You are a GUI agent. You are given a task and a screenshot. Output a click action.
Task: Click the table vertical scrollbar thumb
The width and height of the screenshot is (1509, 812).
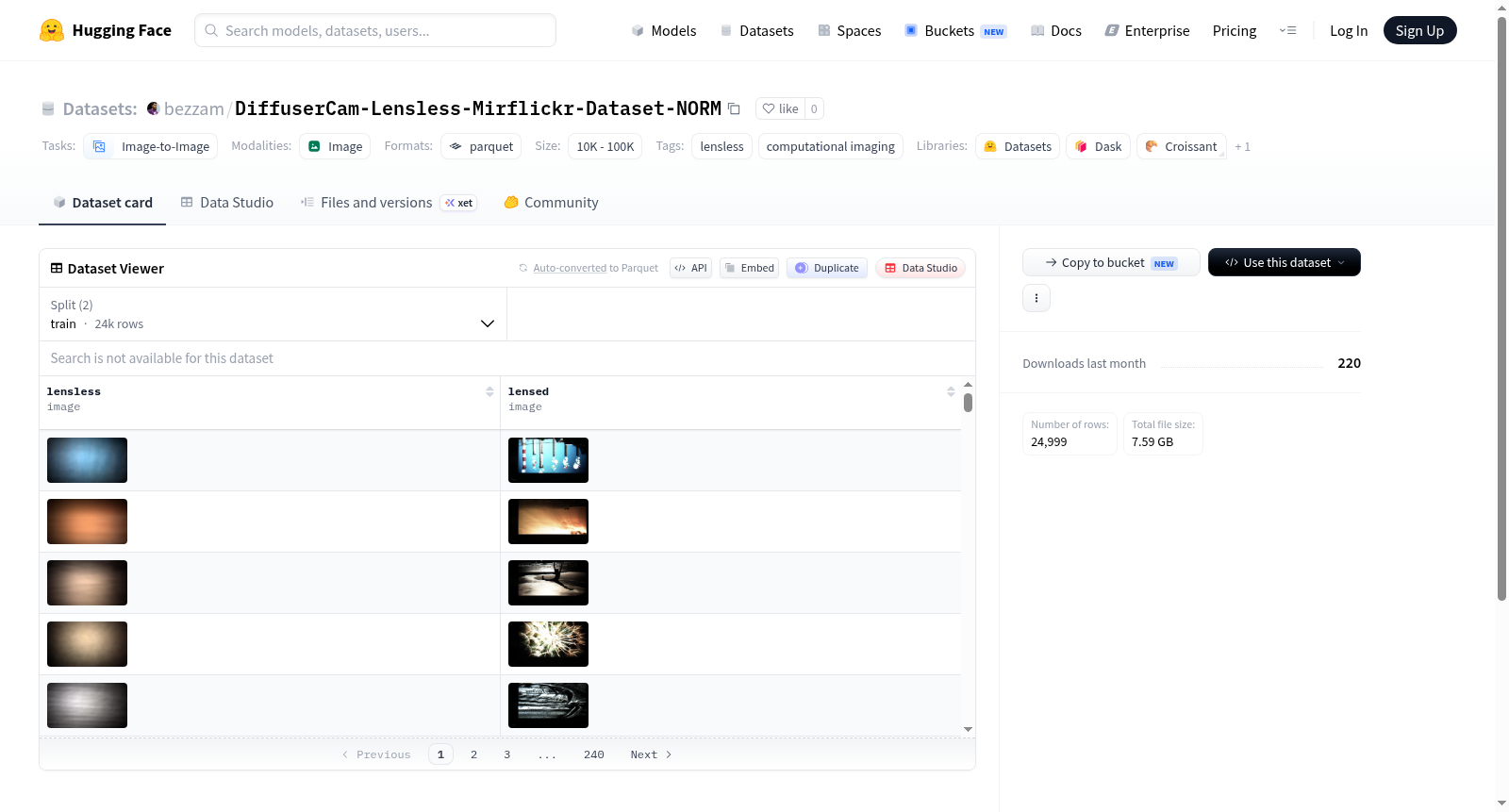tap(968, 403)
